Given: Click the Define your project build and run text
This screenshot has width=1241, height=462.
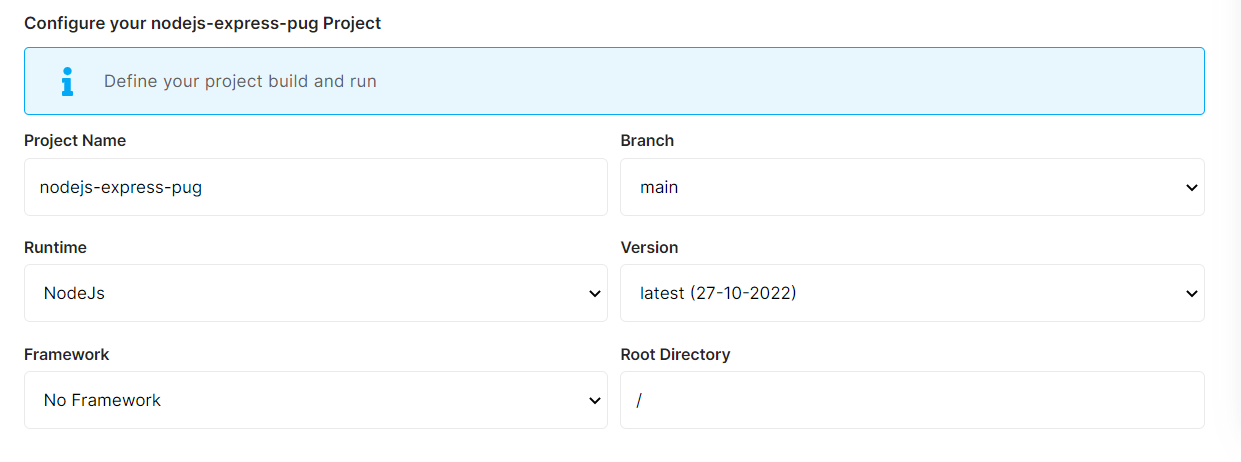Looking at the screenshot, I should click(240, 81).
